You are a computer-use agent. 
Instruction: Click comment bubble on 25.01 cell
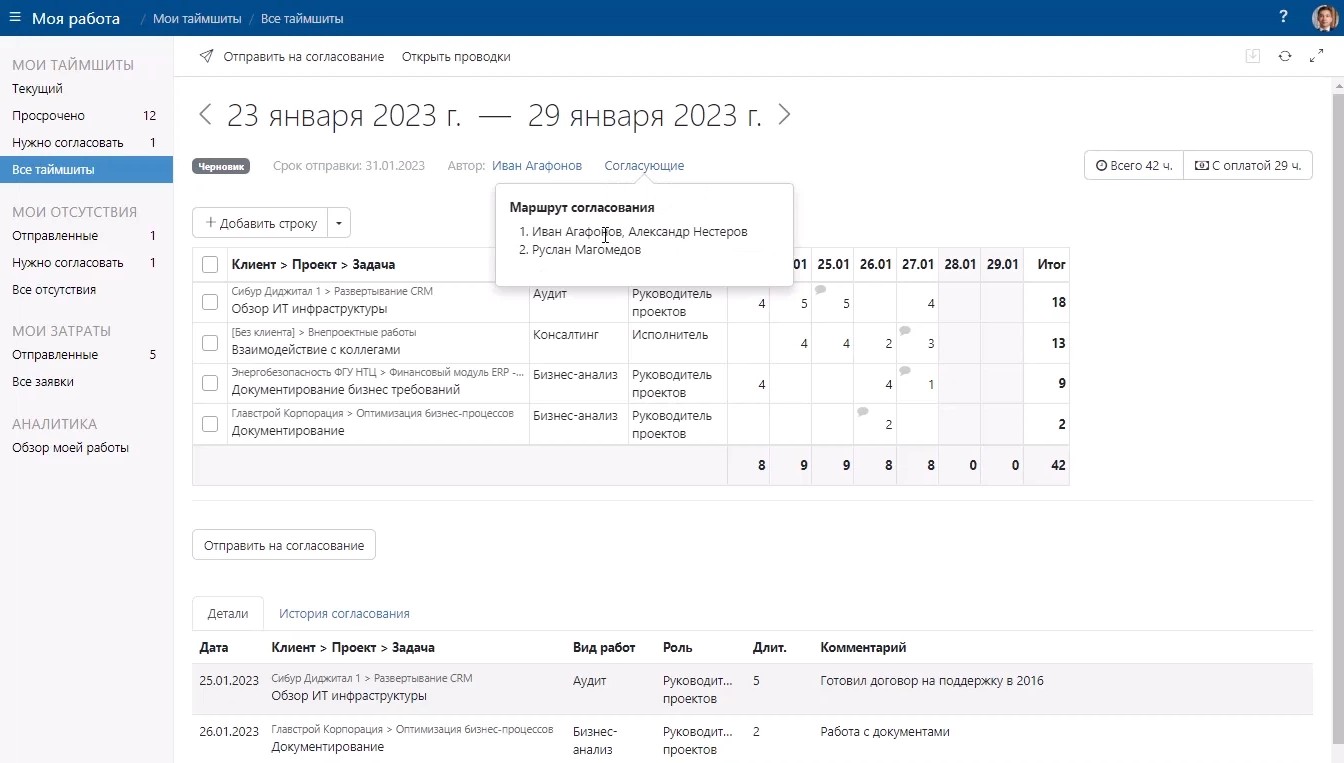pos(820,290)
